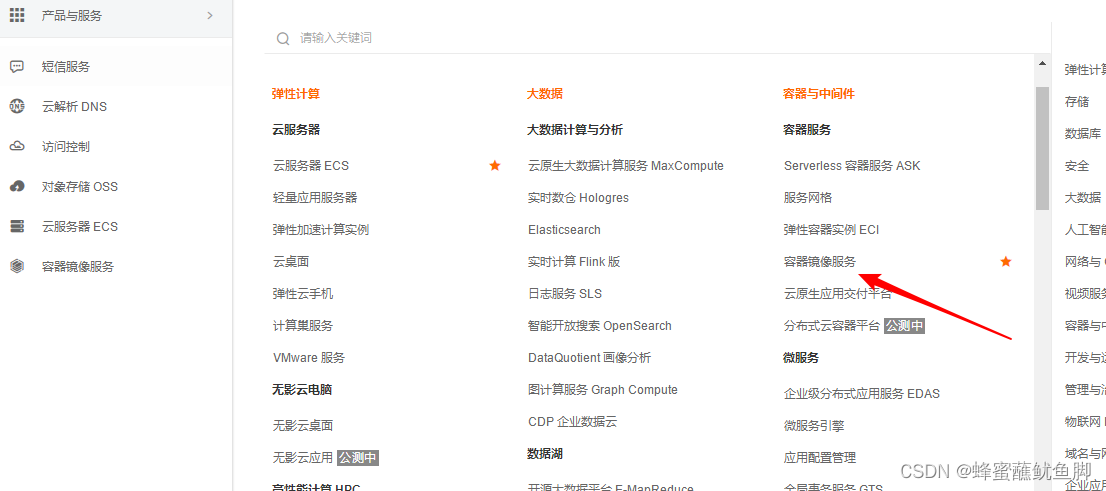The image size is (1106, 491).
Task: Open 服务网格 link
Action: point(808,198)
